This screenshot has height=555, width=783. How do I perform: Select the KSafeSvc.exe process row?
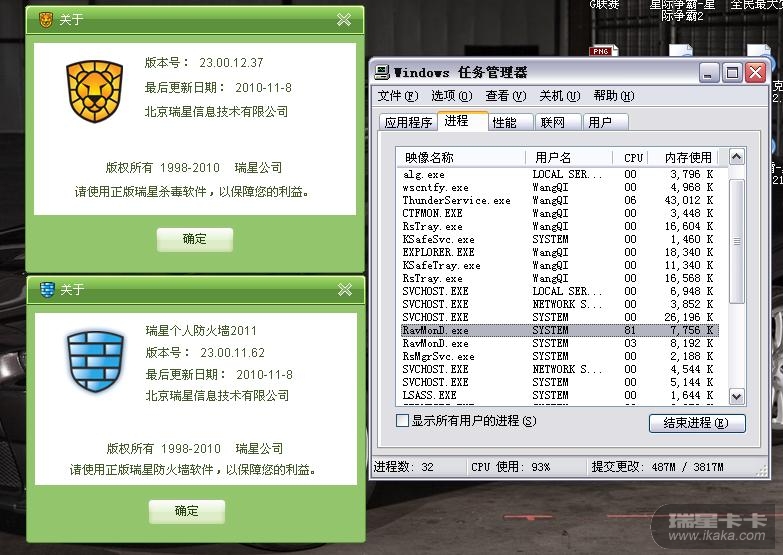[559, 239]
